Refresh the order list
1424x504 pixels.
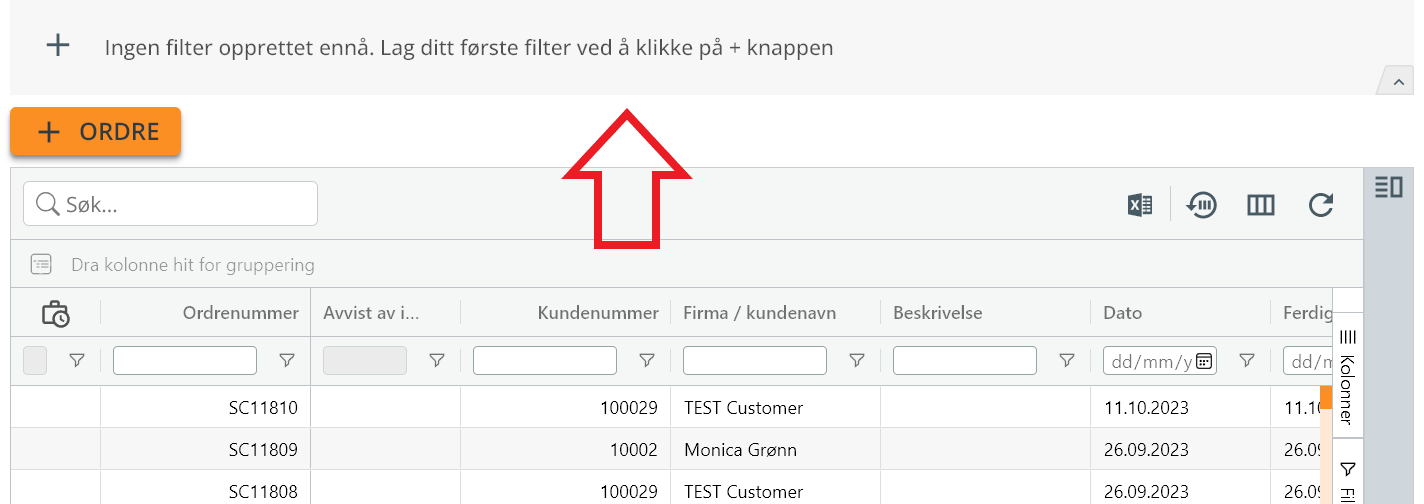[1321, 205]
